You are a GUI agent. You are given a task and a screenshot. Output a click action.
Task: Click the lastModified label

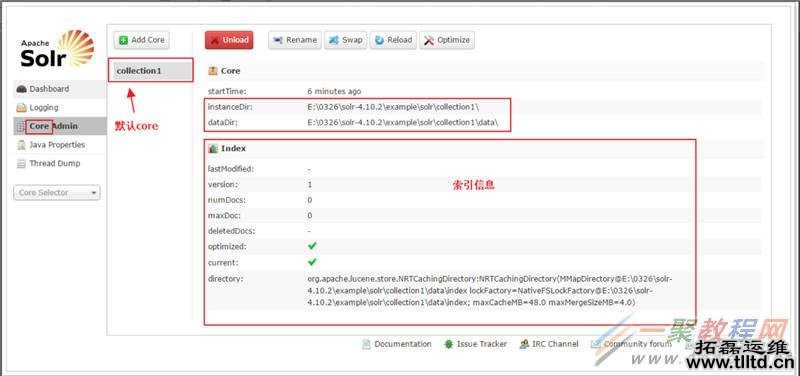(231, 169)
